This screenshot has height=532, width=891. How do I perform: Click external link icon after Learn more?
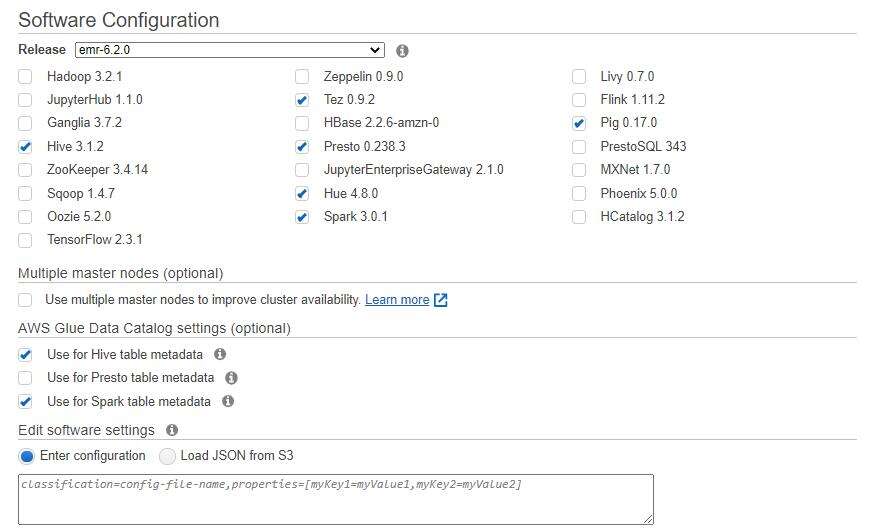point(441,300)
